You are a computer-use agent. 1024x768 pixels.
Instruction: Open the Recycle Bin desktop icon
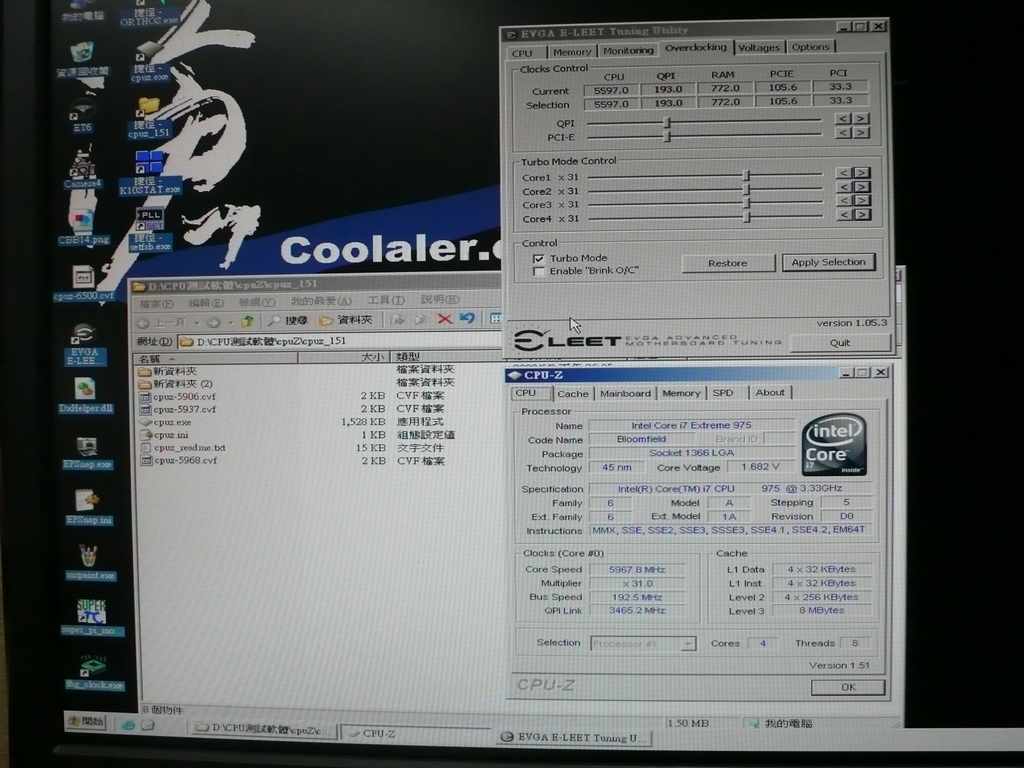click(83, 52)
